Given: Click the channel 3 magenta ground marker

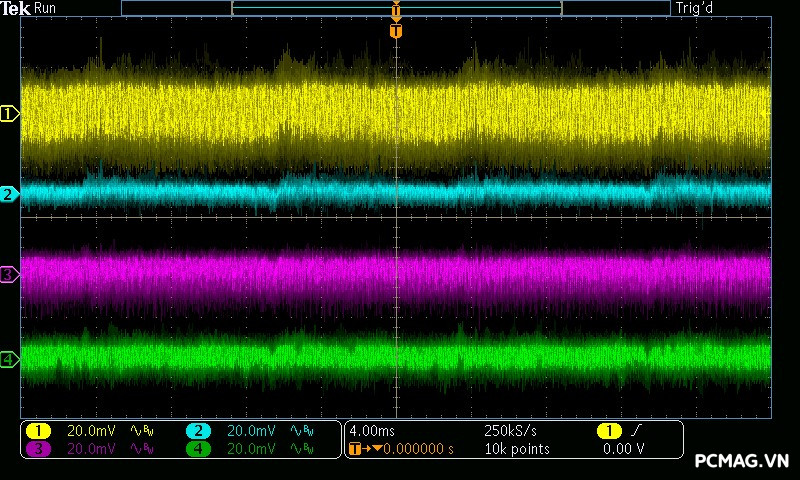Looking at the screenshot, I should [x=9, y=274].
